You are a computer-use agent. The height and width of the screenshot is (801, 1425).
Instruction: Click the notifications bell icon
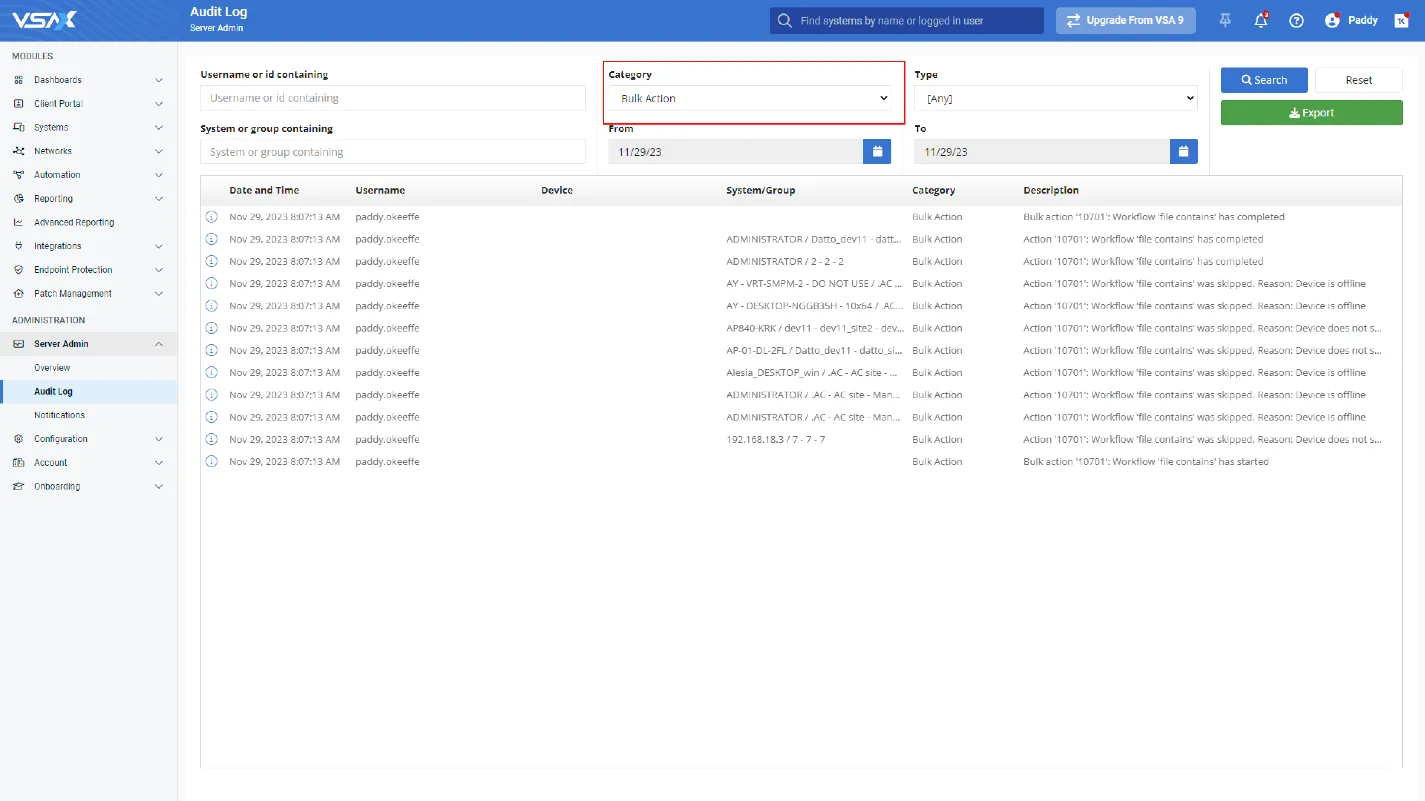click(x=1260, y=20)
